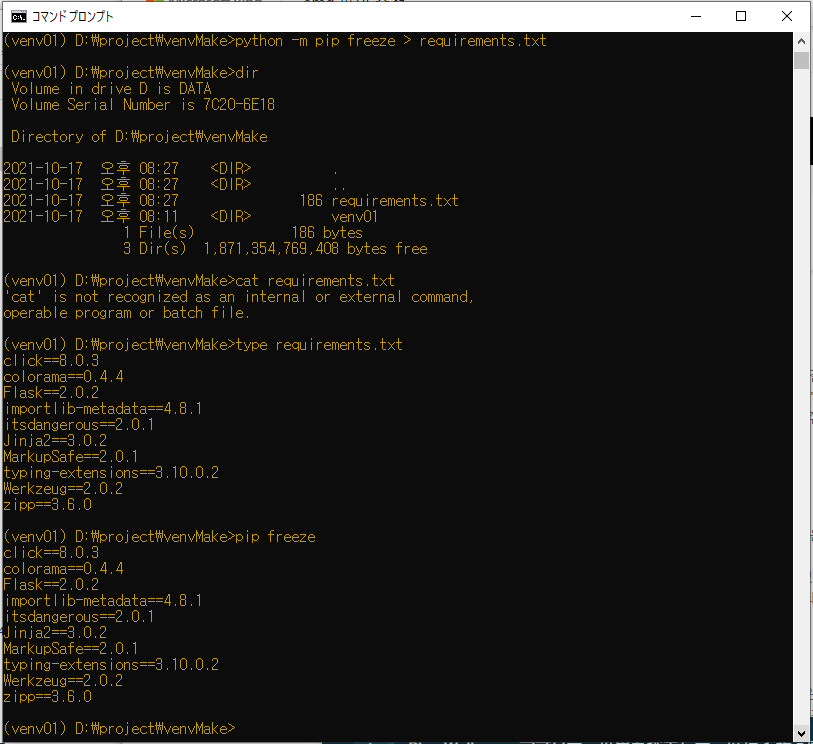The width and height of the screenshot is (813, 744).
Task: Click the scrollbar down arrow
Action: (x=801, y=733)
